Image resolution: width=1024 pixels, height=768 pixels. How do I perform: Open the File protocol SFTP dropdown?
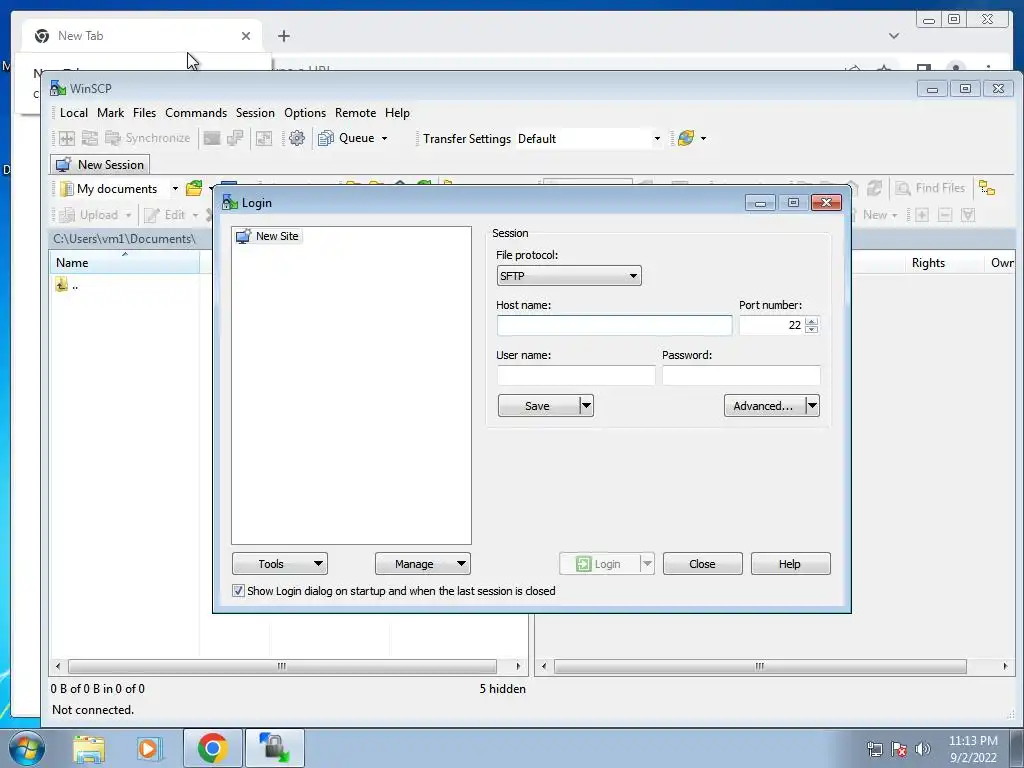pyautogui.click(x=569, y=276)
